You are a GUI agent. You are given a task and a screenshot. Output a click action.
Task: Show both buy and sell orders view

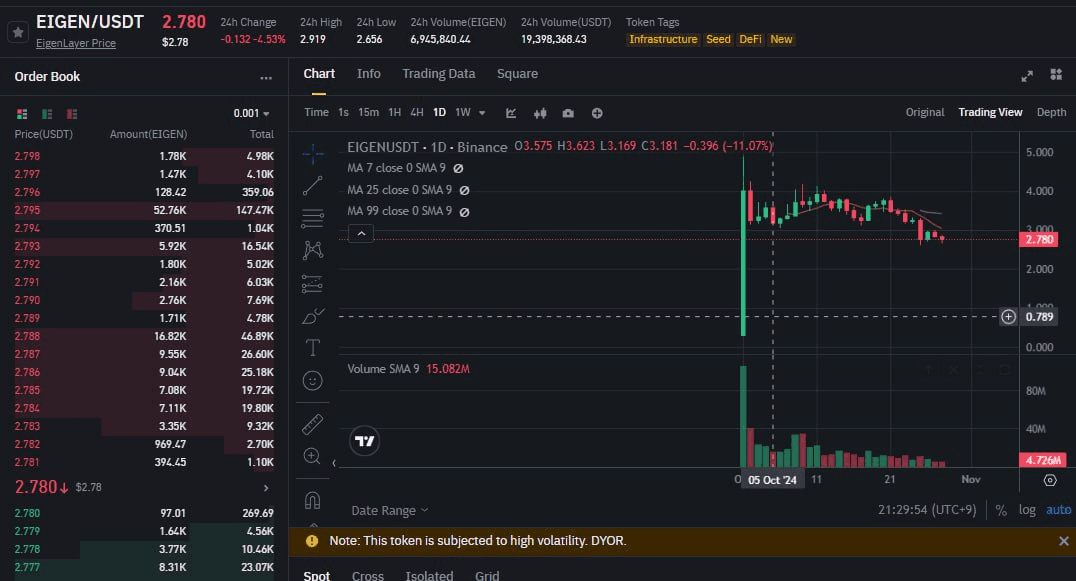[x=22, y=114]
